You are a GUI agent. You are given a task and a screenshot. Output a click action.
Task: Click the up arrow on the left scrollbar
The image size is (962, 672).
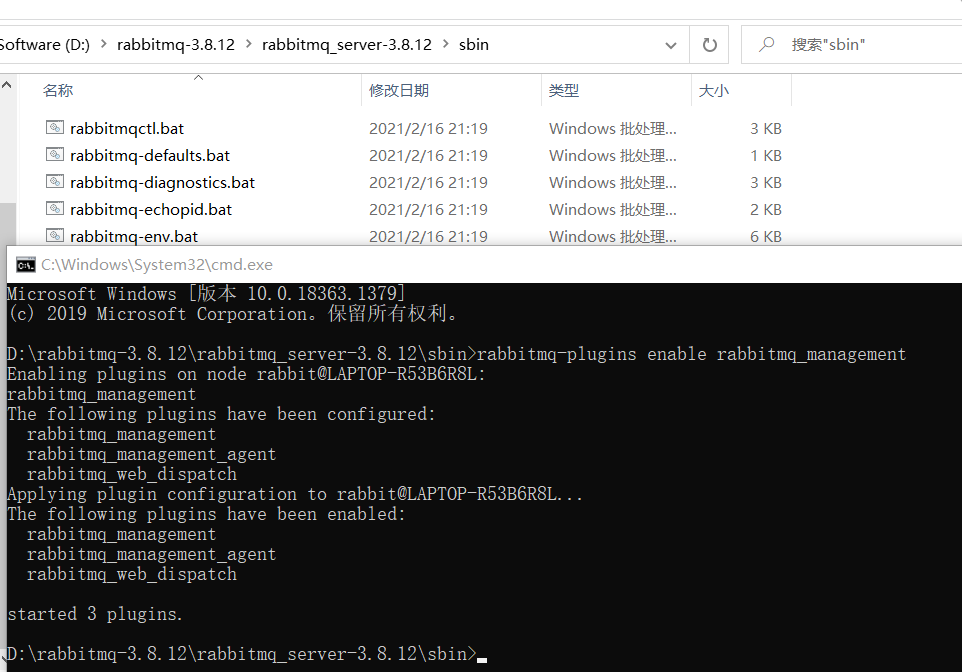click(x=7, y=84)
